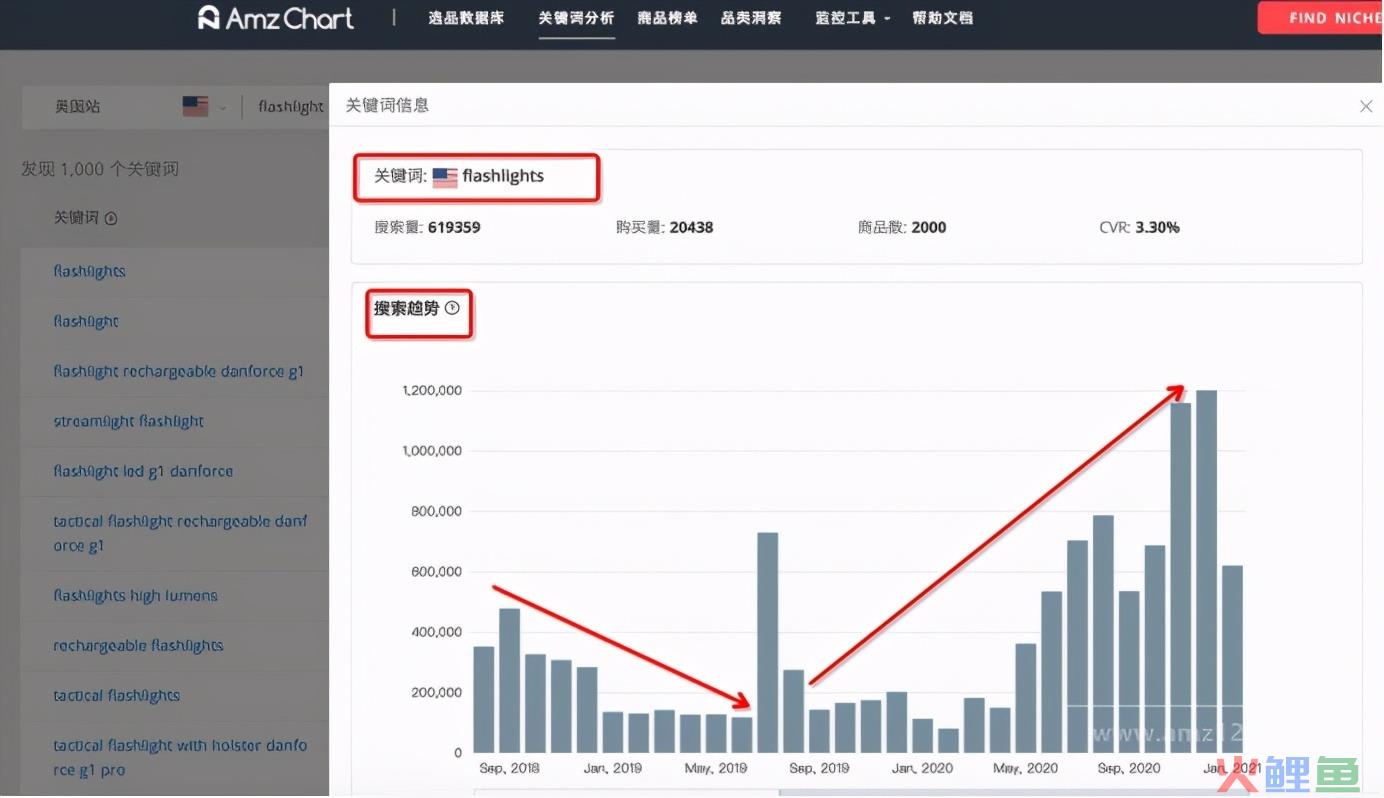Viewport: 1384px width, 798px height.
Task: Open tactical flashlights keyword
Action: [117, 695]
